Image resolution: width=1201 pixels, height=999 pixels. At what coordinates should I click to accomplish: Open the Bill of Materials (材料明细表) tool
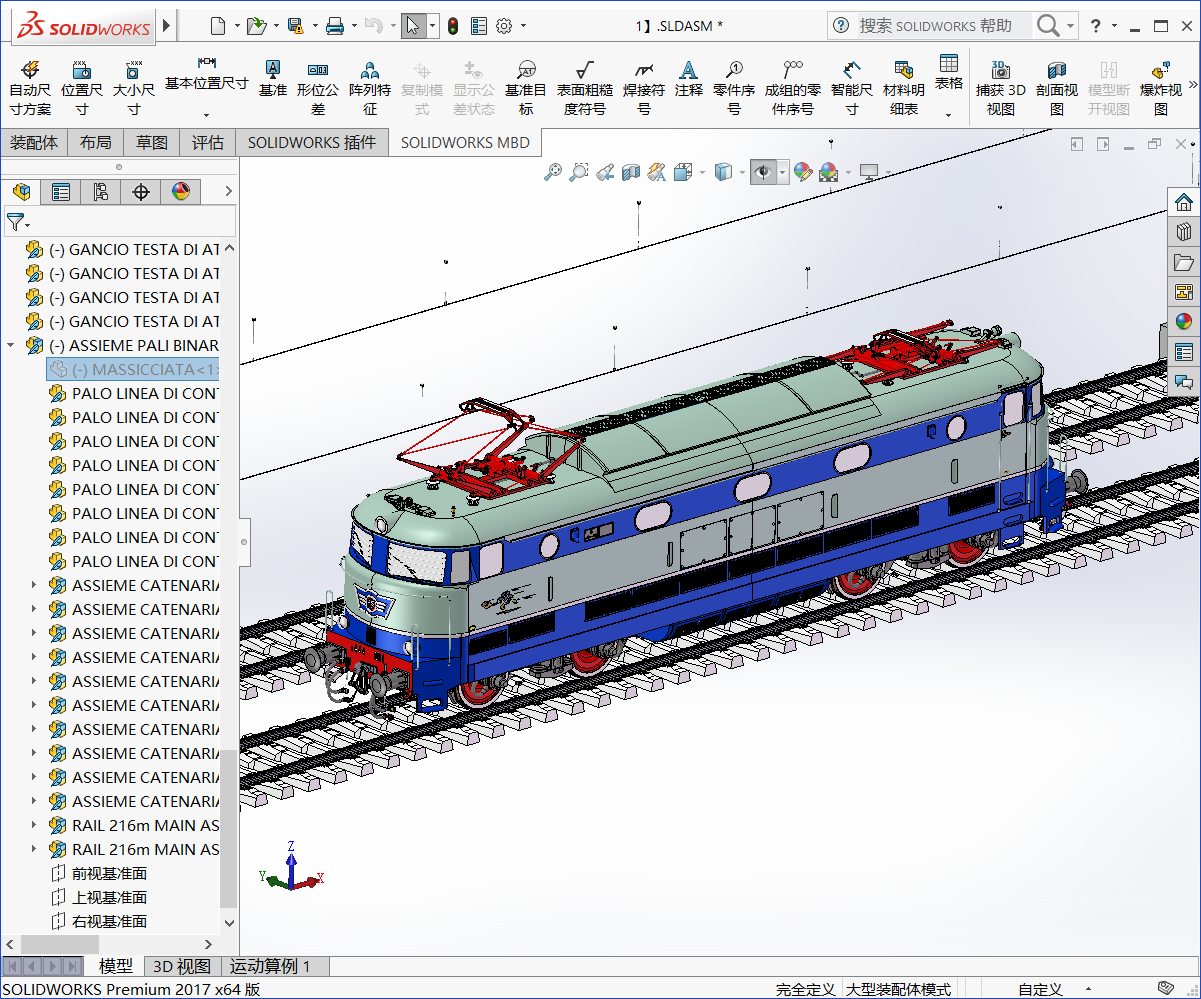pyautogui.click(x=904, y=87)
